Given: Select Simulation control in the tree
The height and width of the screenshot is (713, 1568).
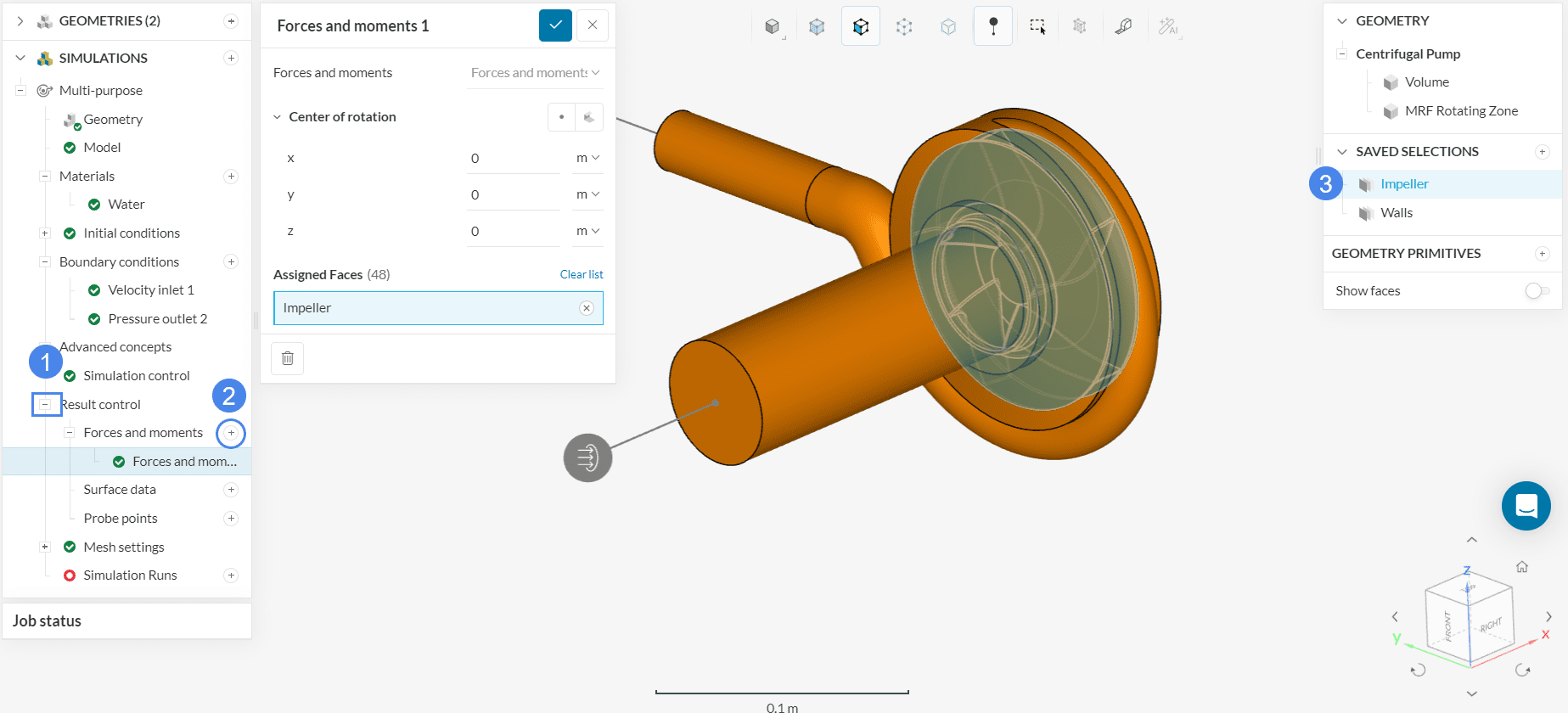Looking at the screenshot, I should click(x=136, y=376).
